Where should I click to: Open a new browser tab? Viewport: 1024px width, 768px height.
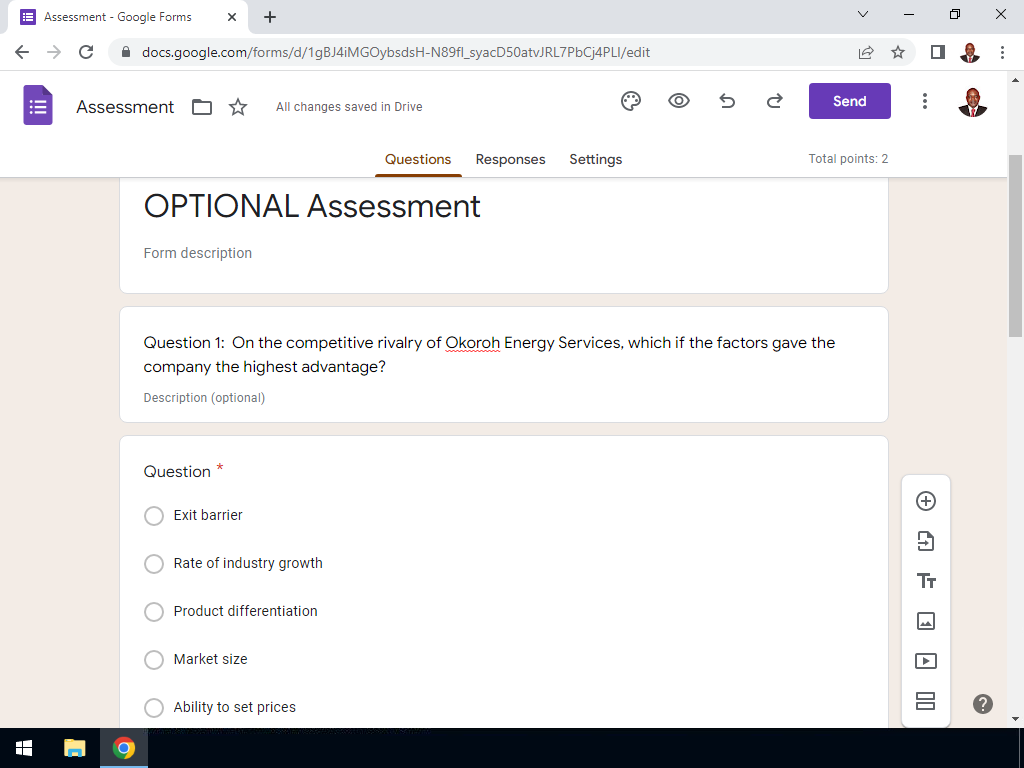[x=270, y=17]
